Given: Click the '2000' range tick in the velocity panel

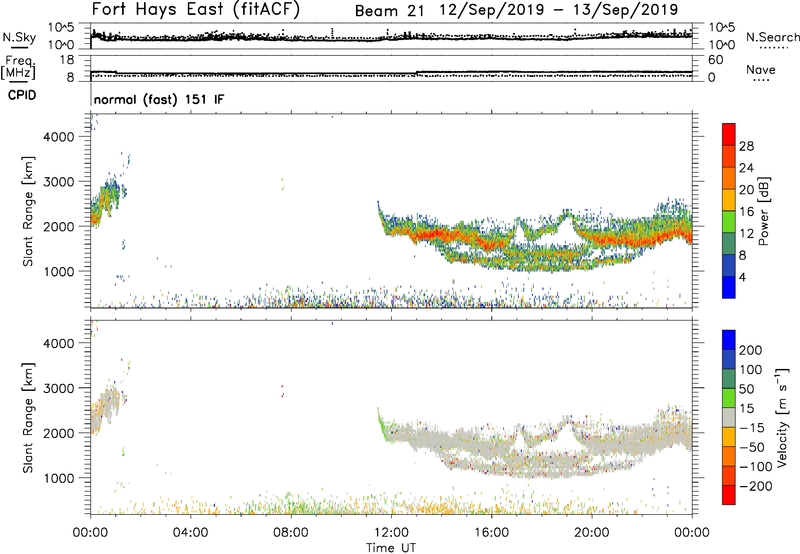Looking at the screenshot, I should (59, 433).
